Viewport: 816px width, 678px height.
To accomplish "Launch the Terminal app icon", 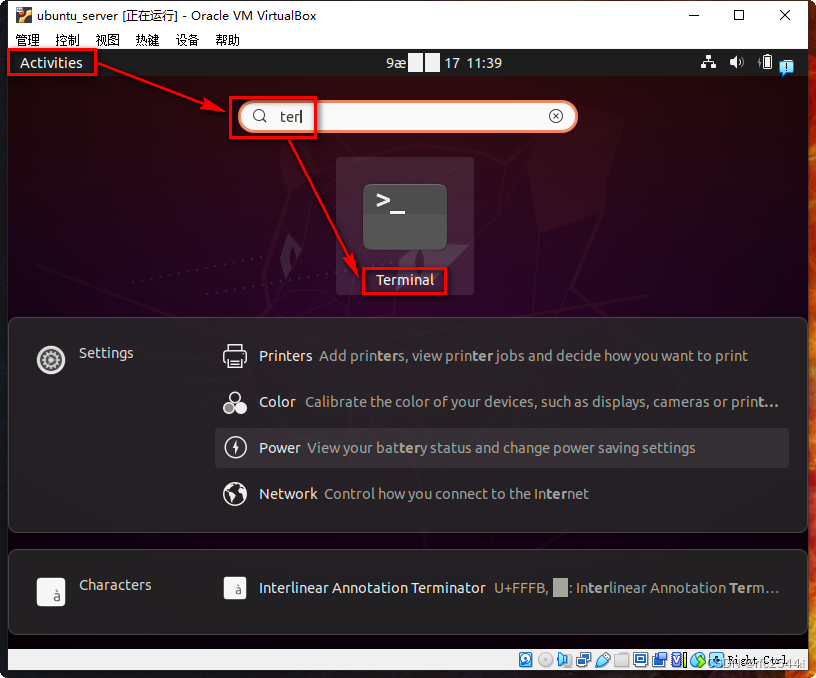I will [x=405, y=217].
